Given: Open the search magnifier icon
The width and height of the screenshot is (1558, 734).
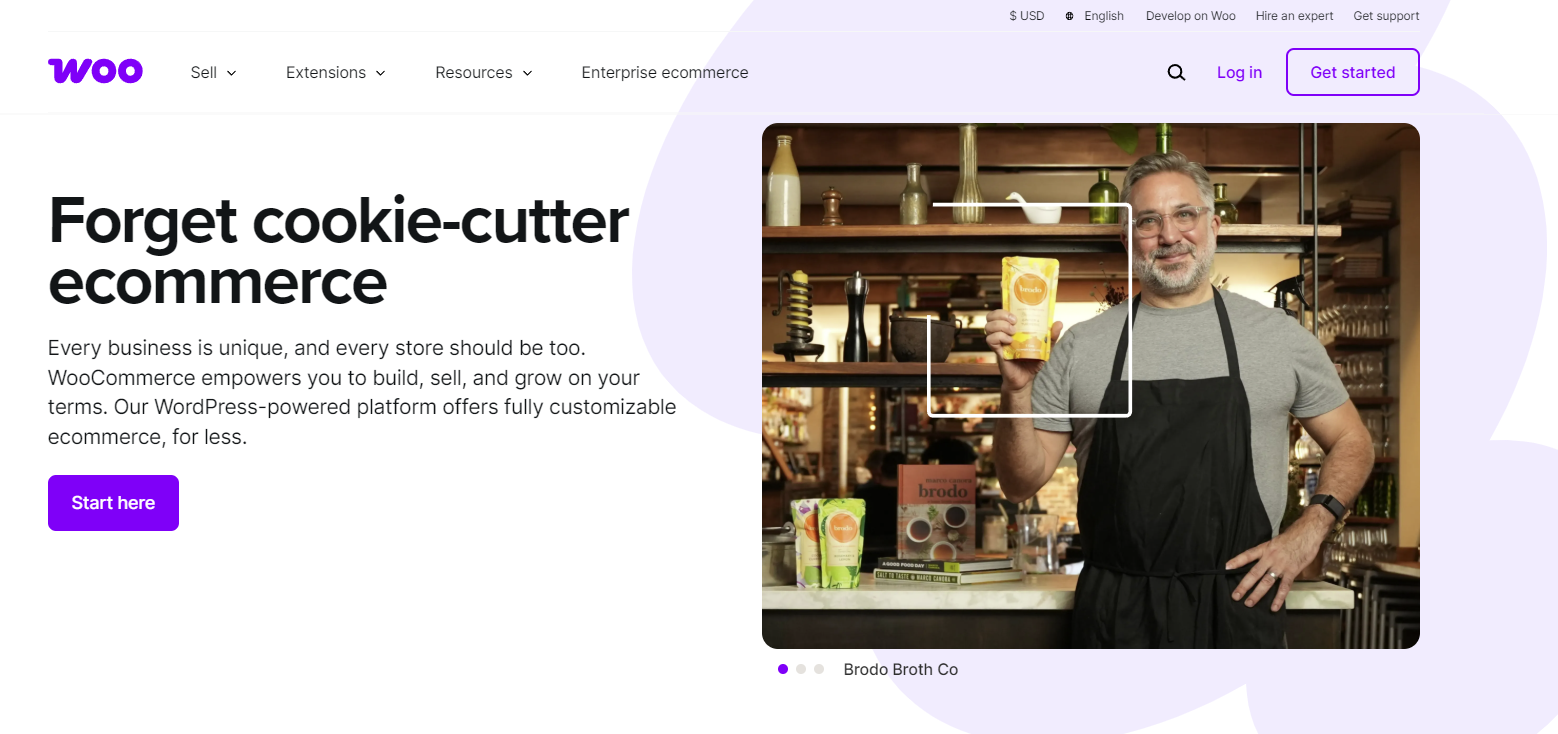Looking at the screenshot, I should tap(1176, 72).
